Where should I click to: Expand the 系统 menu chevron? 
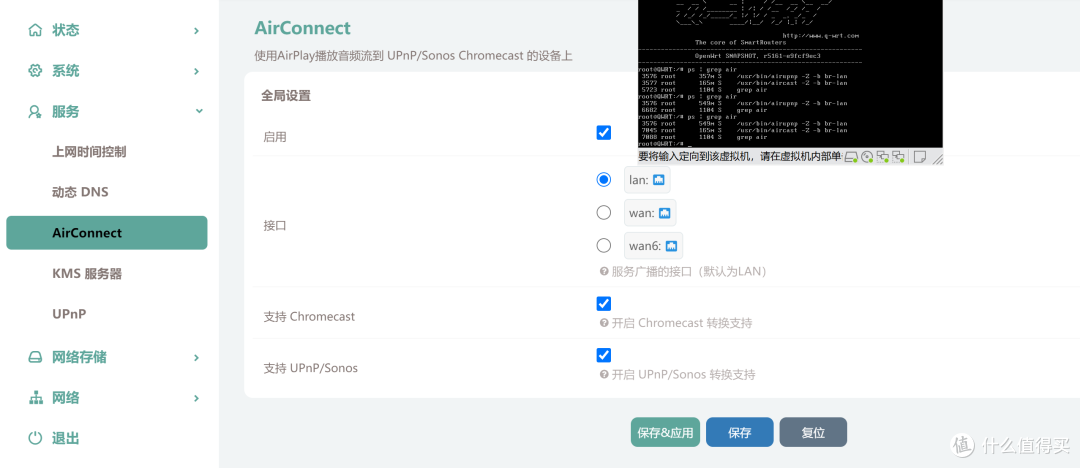pyautogui.click(x=196, y=72)
